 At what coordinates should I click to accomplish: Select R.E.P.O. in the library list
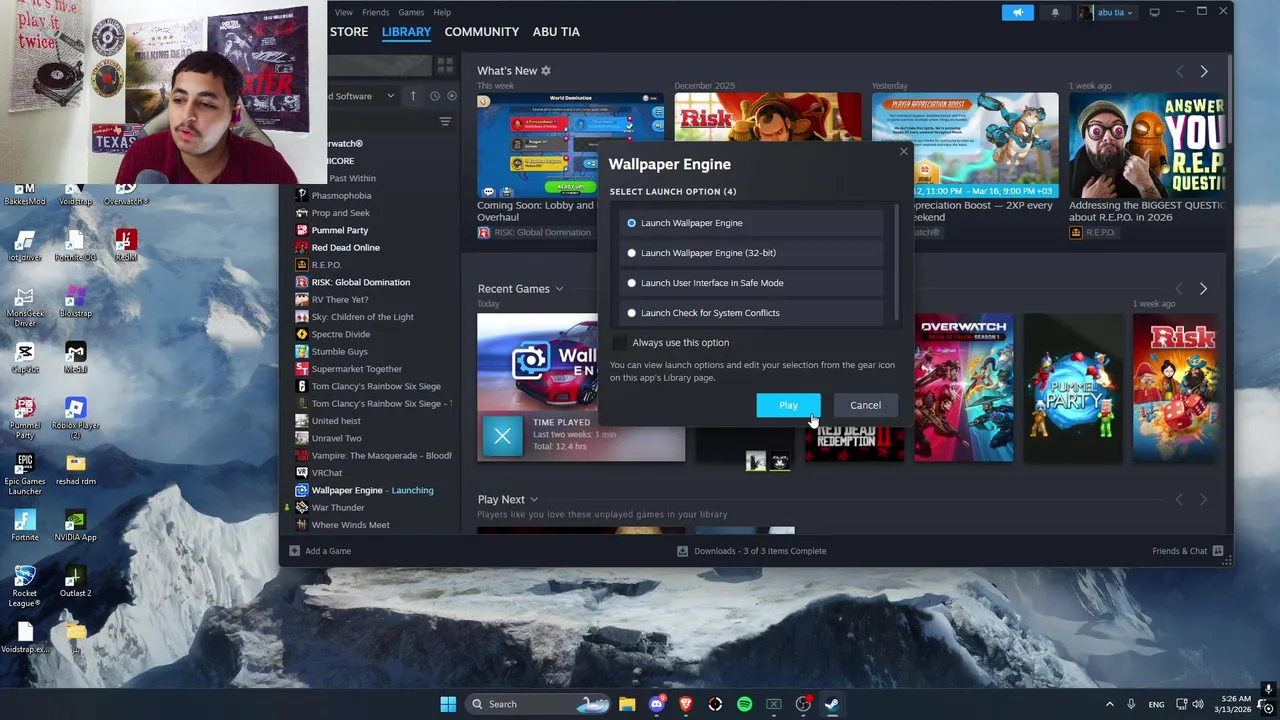[x=326, y=265]
